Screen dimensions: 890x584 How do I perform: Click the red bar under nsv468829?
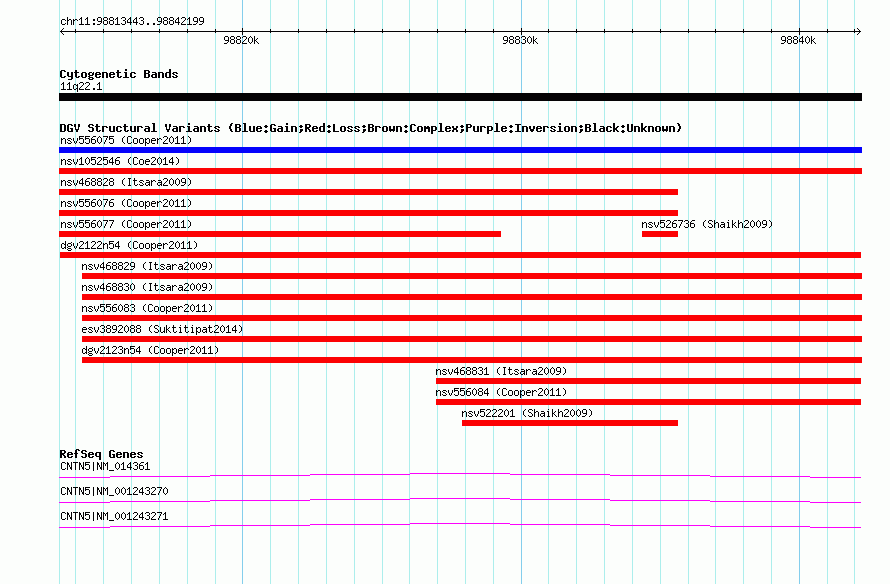pos(472,276)
